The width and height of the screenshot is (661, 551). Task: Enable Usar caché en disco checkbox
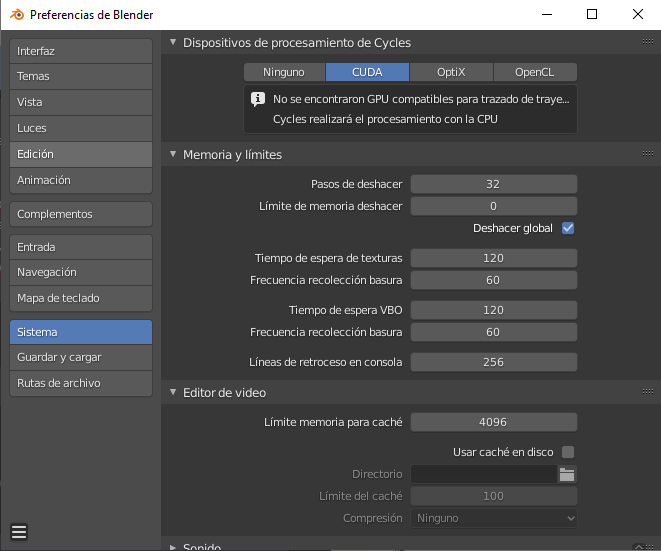[x=568, y=452]
